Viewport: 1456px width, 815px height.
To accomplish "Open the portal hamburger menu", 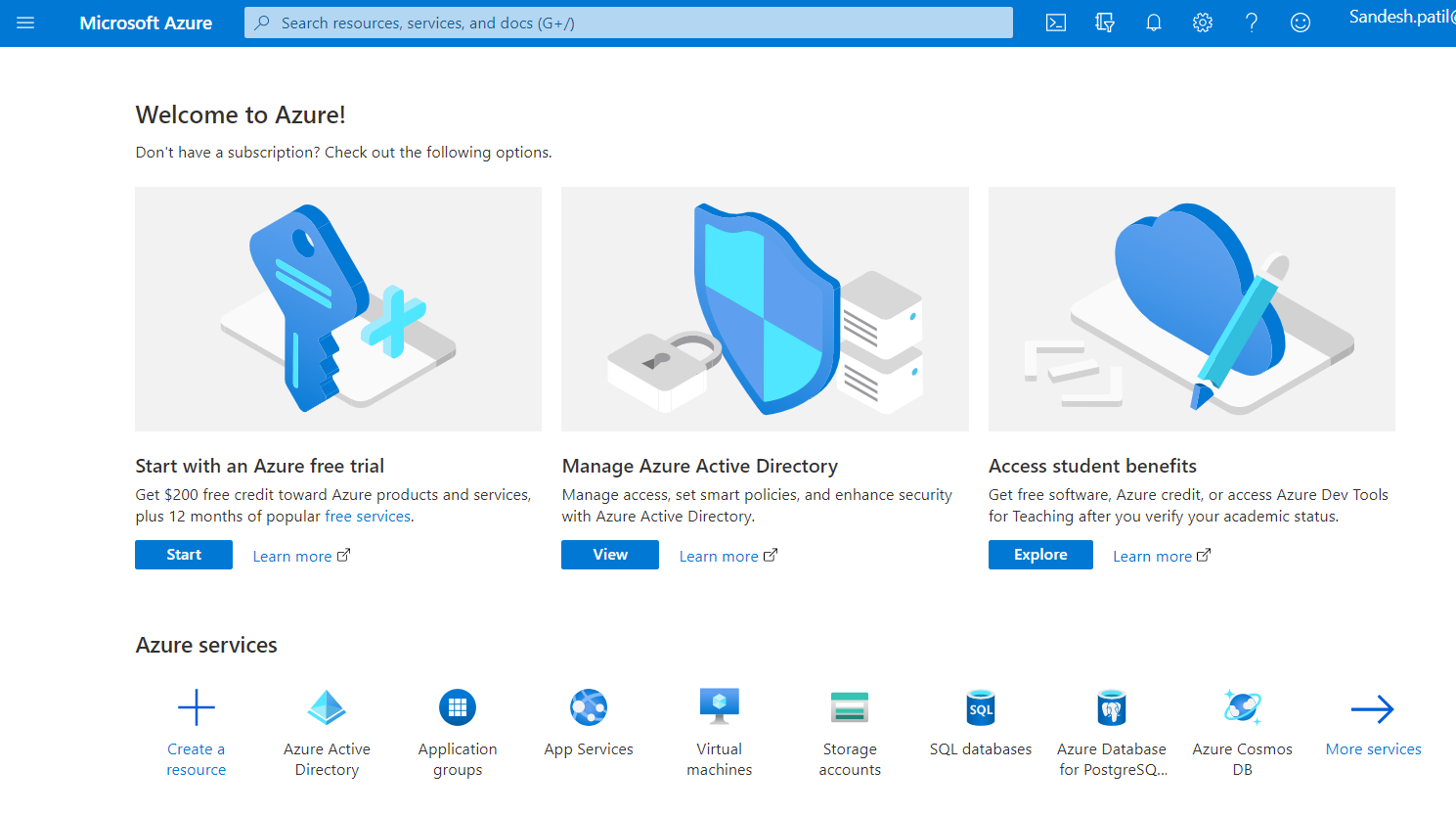I will (x=25, y=23).
